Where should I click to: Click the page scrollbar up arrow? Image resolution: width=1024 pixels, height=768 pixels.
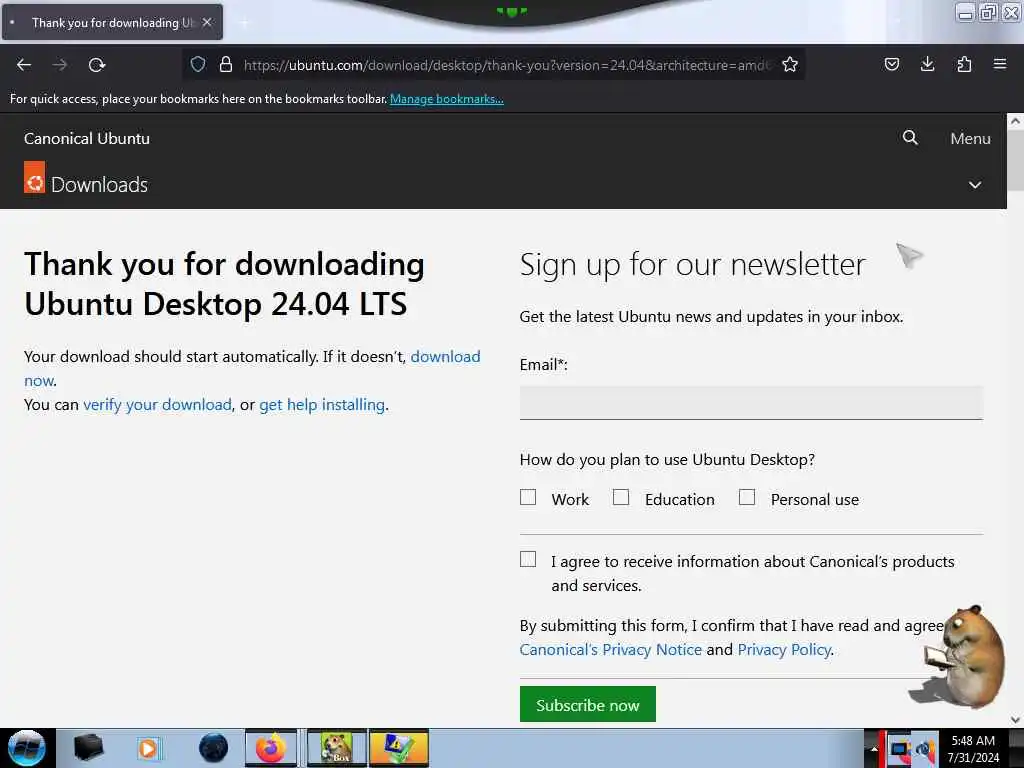1015,121
